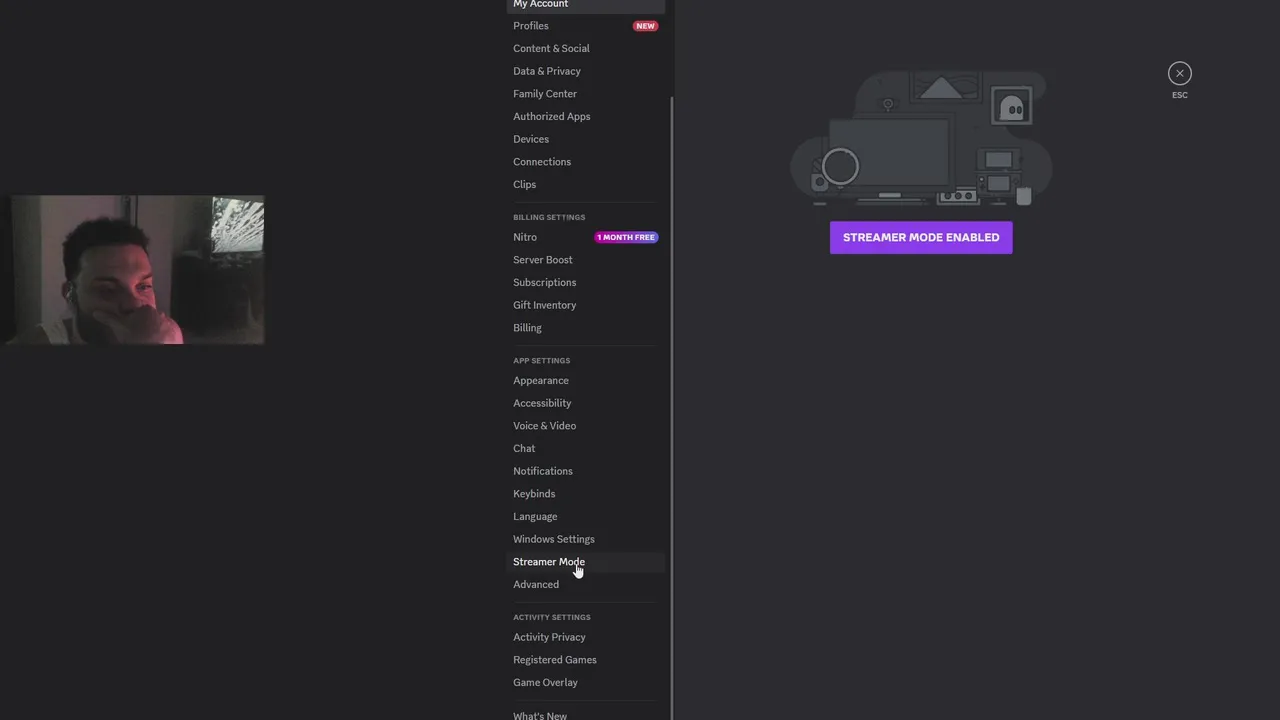Click the 1 MONTH FREE badge
The image size is (1280, 720).
[626, 237]
